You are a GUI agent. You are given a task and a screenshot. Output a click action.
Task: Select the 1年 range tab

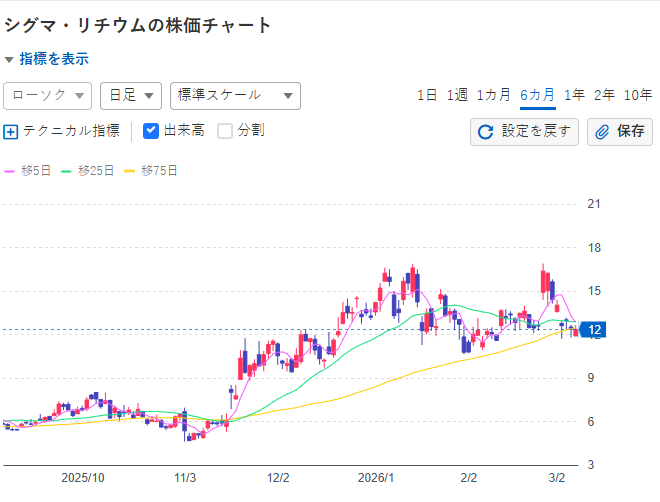(x=575, y=95)
